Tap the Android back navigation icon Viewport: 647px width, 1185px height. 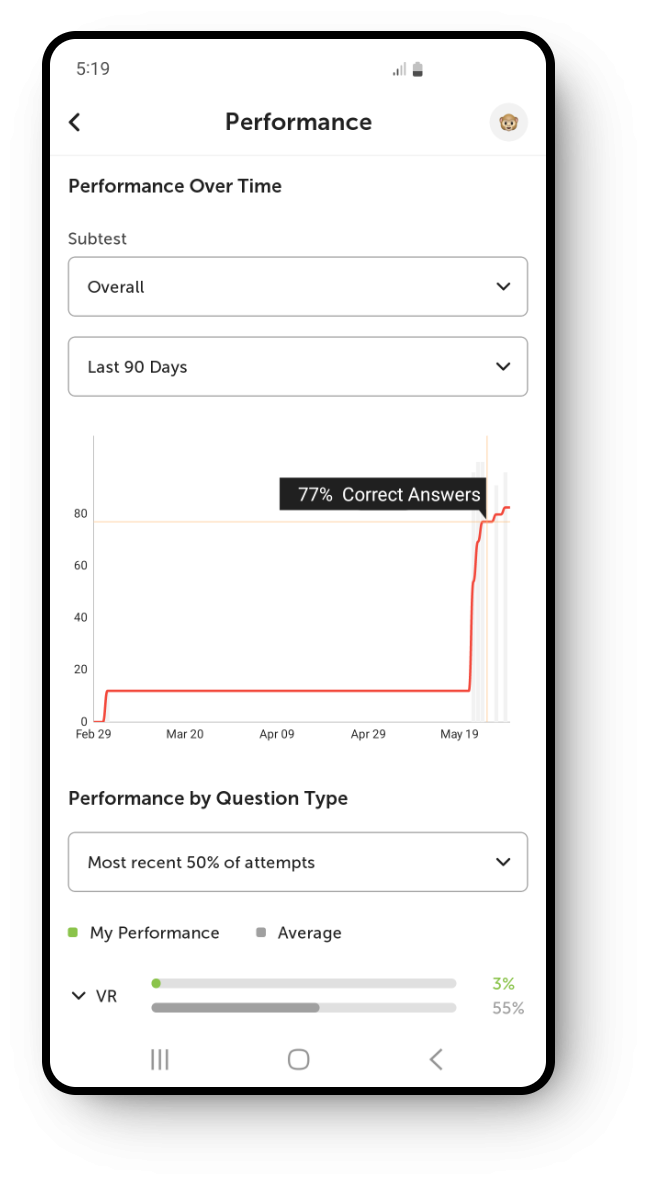coord(436,1060)
